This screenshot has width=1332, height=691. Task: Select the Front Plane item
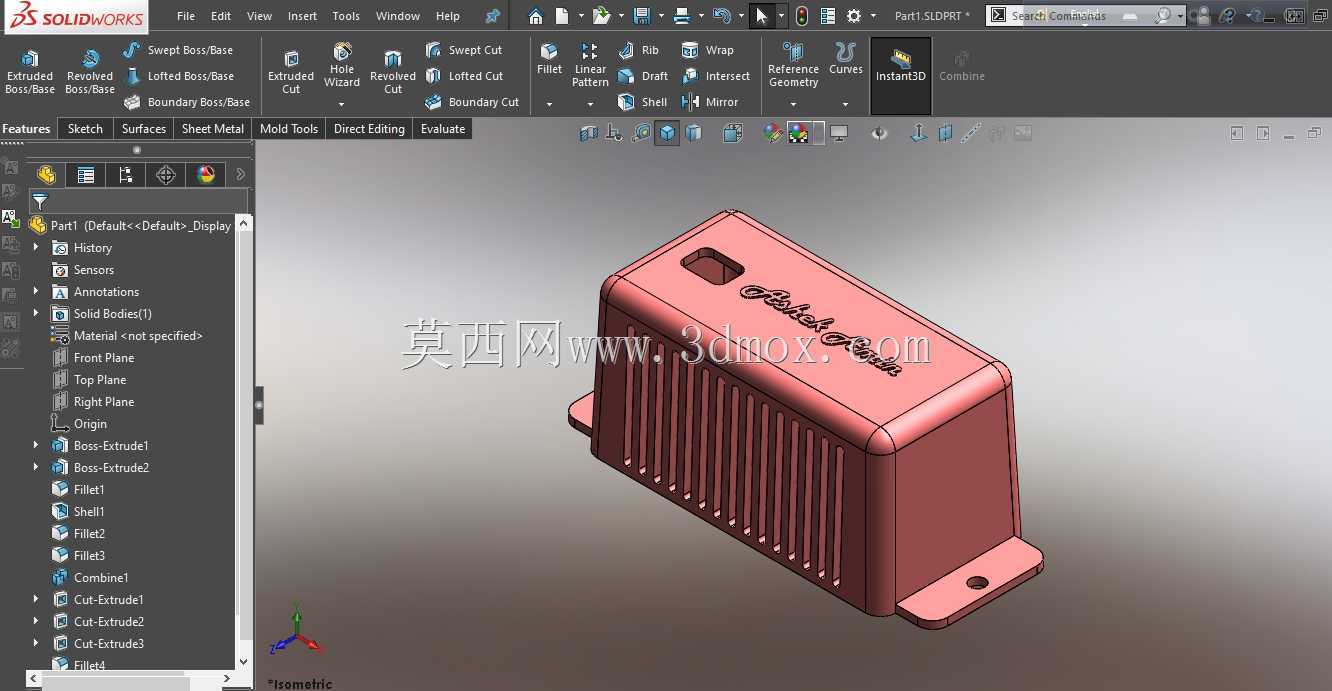click(x=93, y=358)
